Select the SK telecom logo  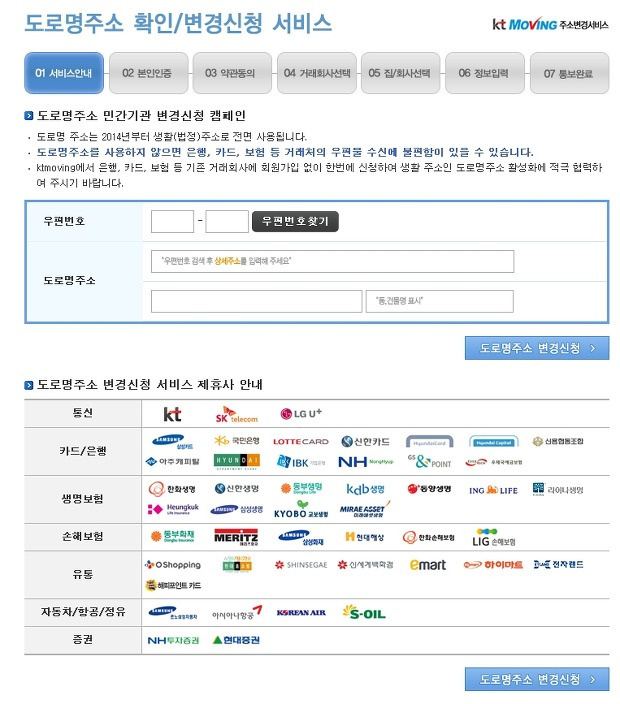point(237,414)
